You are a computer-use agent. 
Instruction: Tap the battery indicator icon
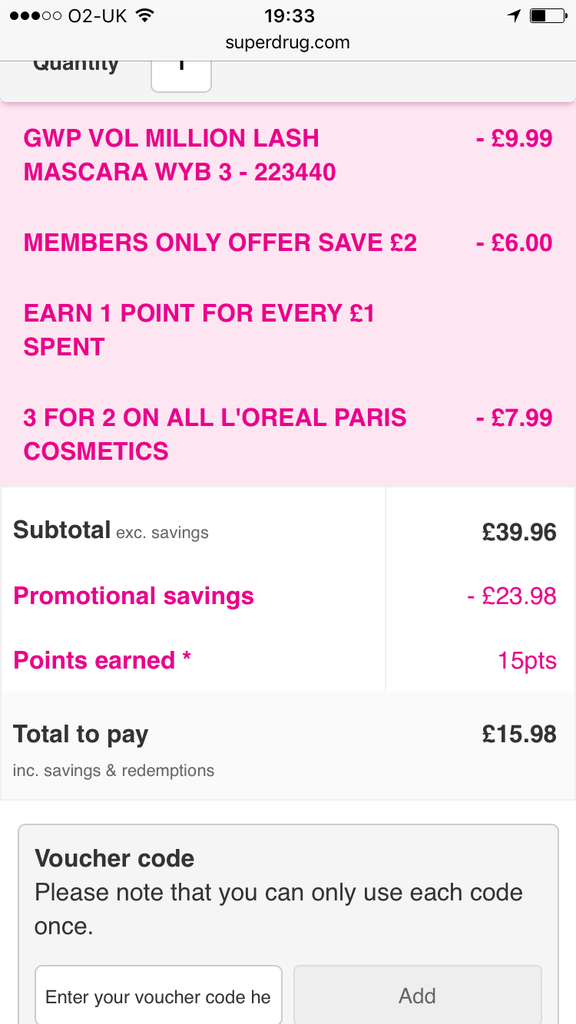547,15
